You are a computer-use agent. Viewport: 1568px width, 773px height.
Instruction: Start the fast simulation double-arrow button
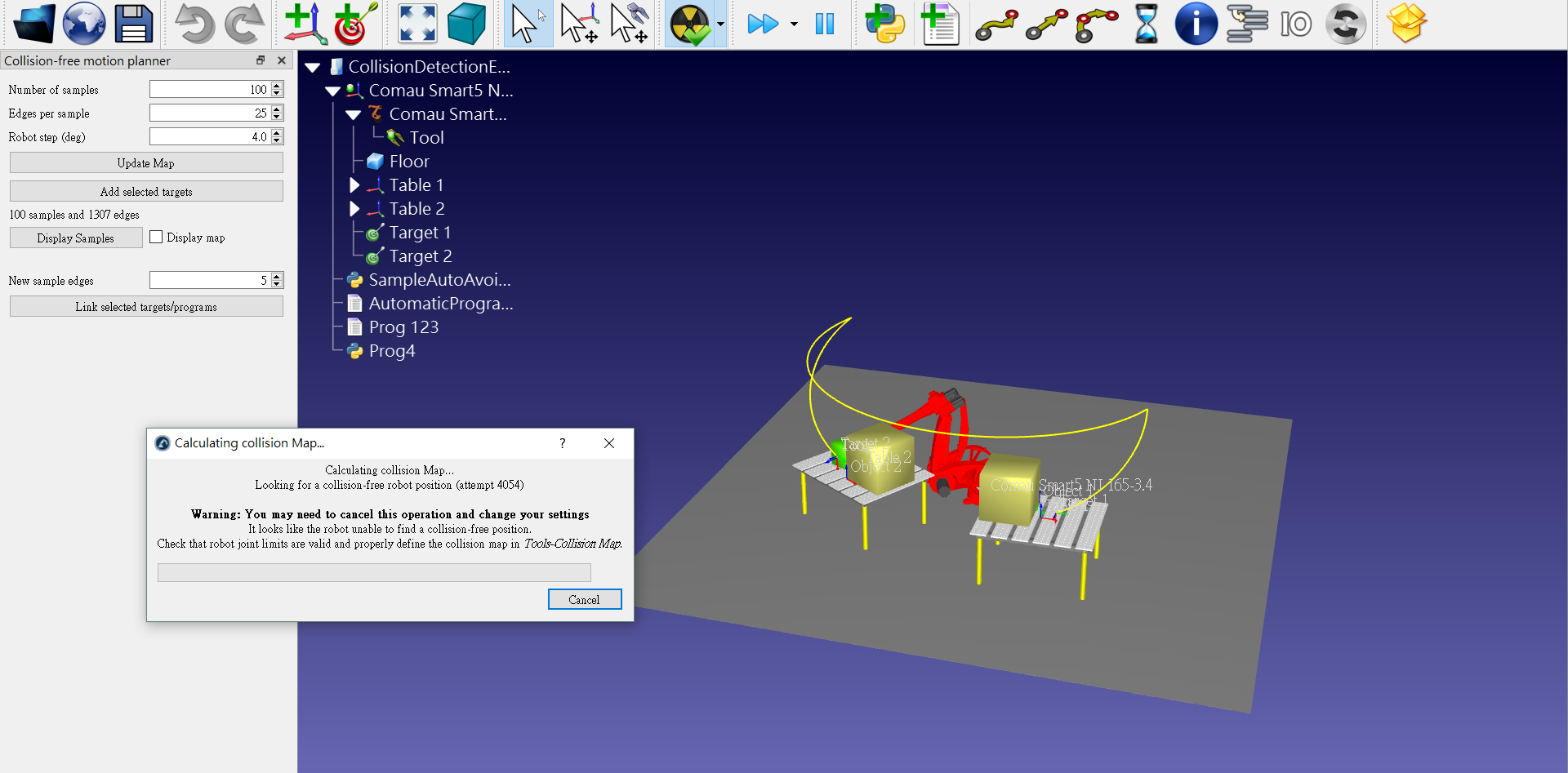[x=763, y=24]
